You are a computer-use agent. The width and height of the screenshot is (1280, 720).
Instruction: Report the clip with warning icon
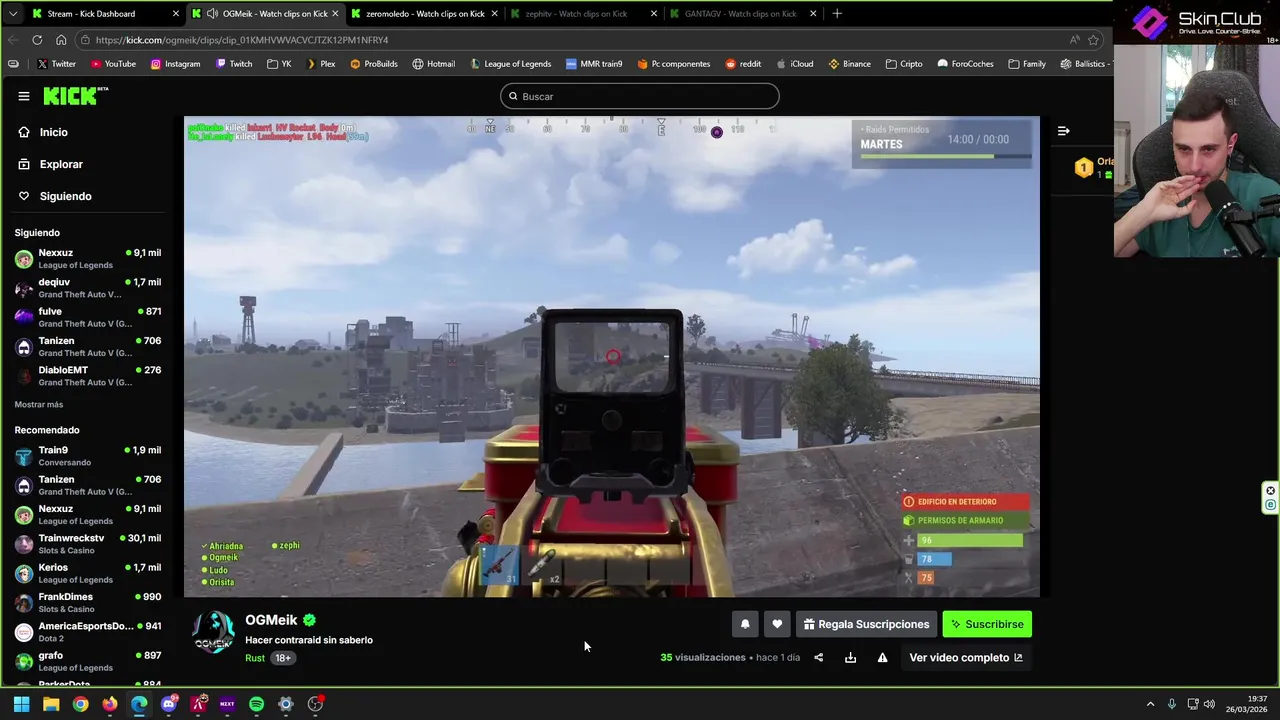pos(882,657)
